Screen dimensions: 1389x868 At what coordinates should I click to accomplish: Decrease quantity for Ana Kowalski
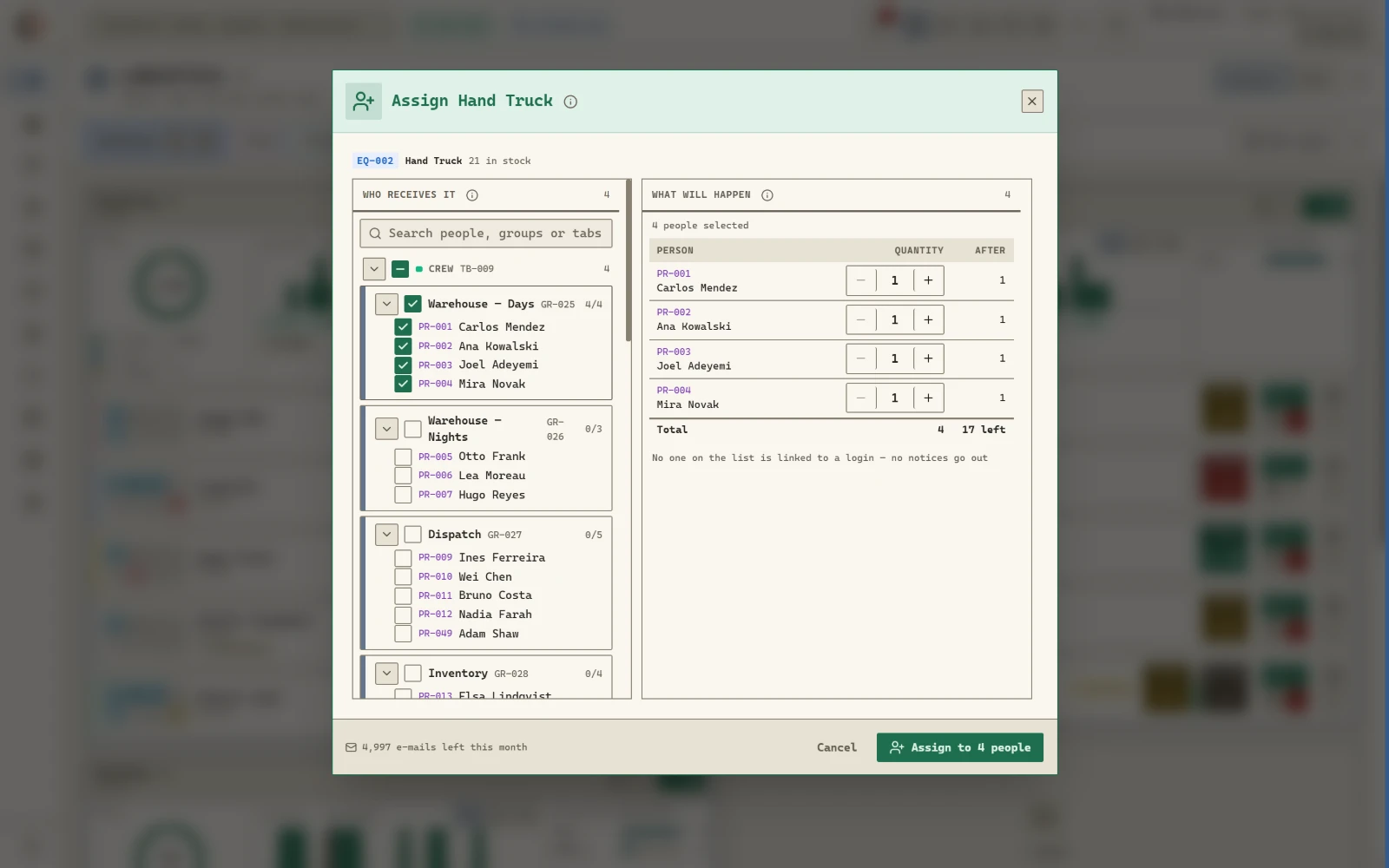click(861, 319)
